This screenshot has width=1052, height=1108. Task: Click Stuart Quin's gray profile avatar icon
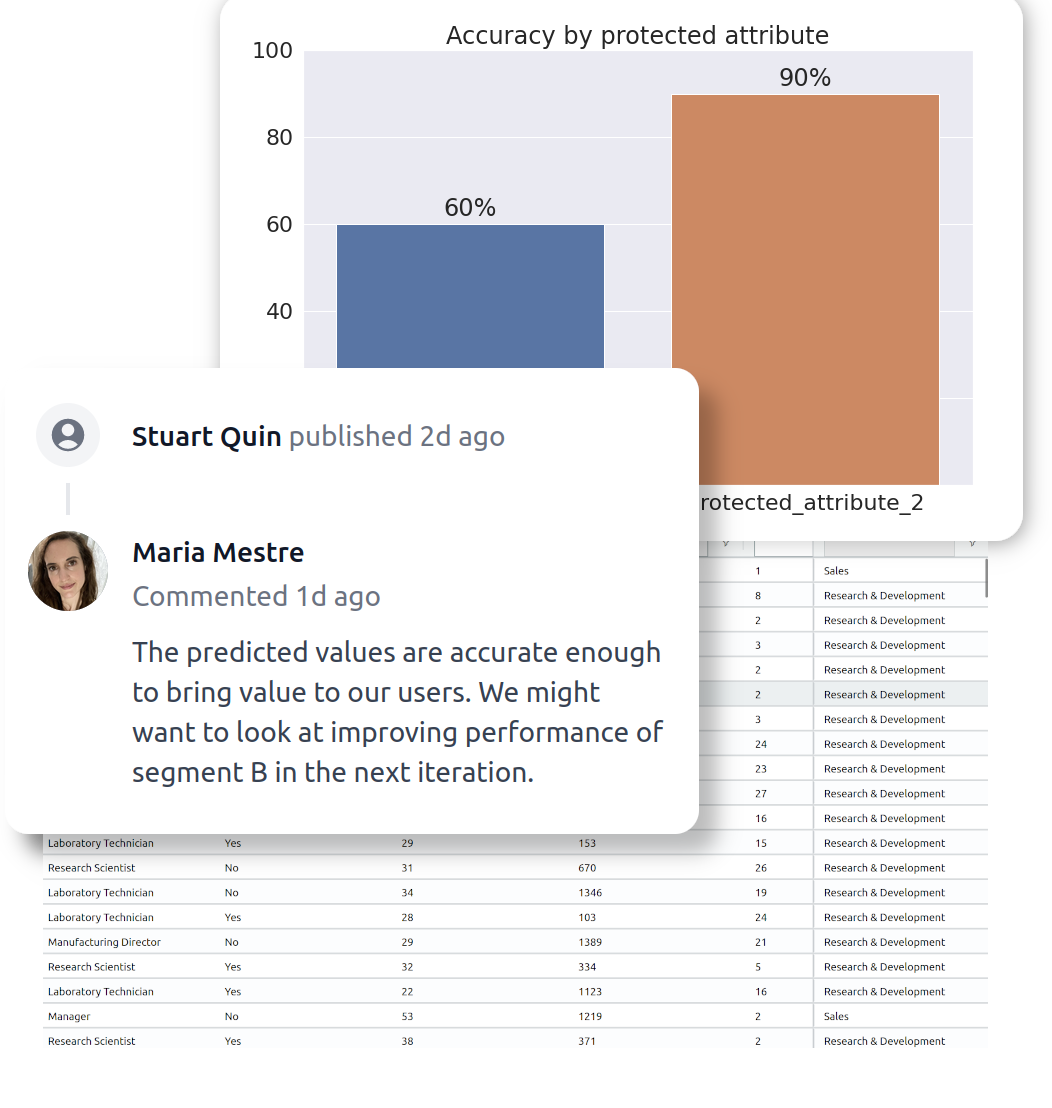(x=68, y=435)
